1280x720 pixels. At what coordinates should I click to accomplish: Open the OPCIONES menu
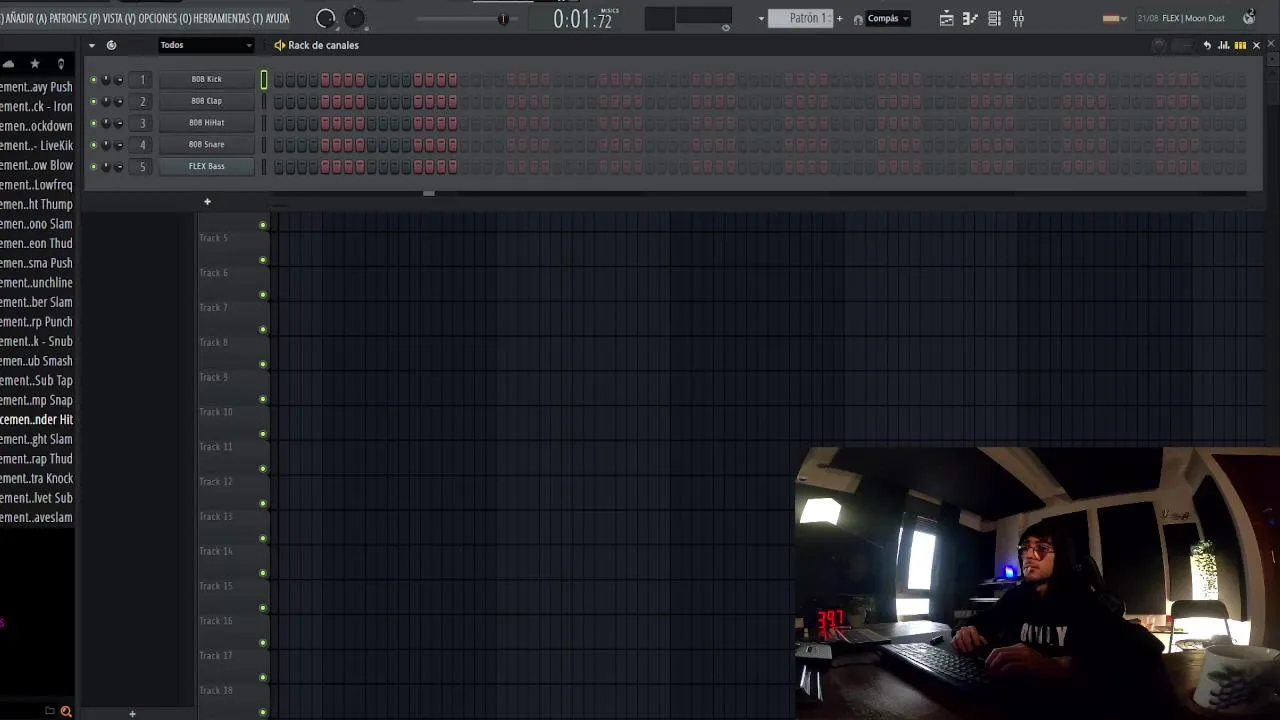(x=164, y=18)
